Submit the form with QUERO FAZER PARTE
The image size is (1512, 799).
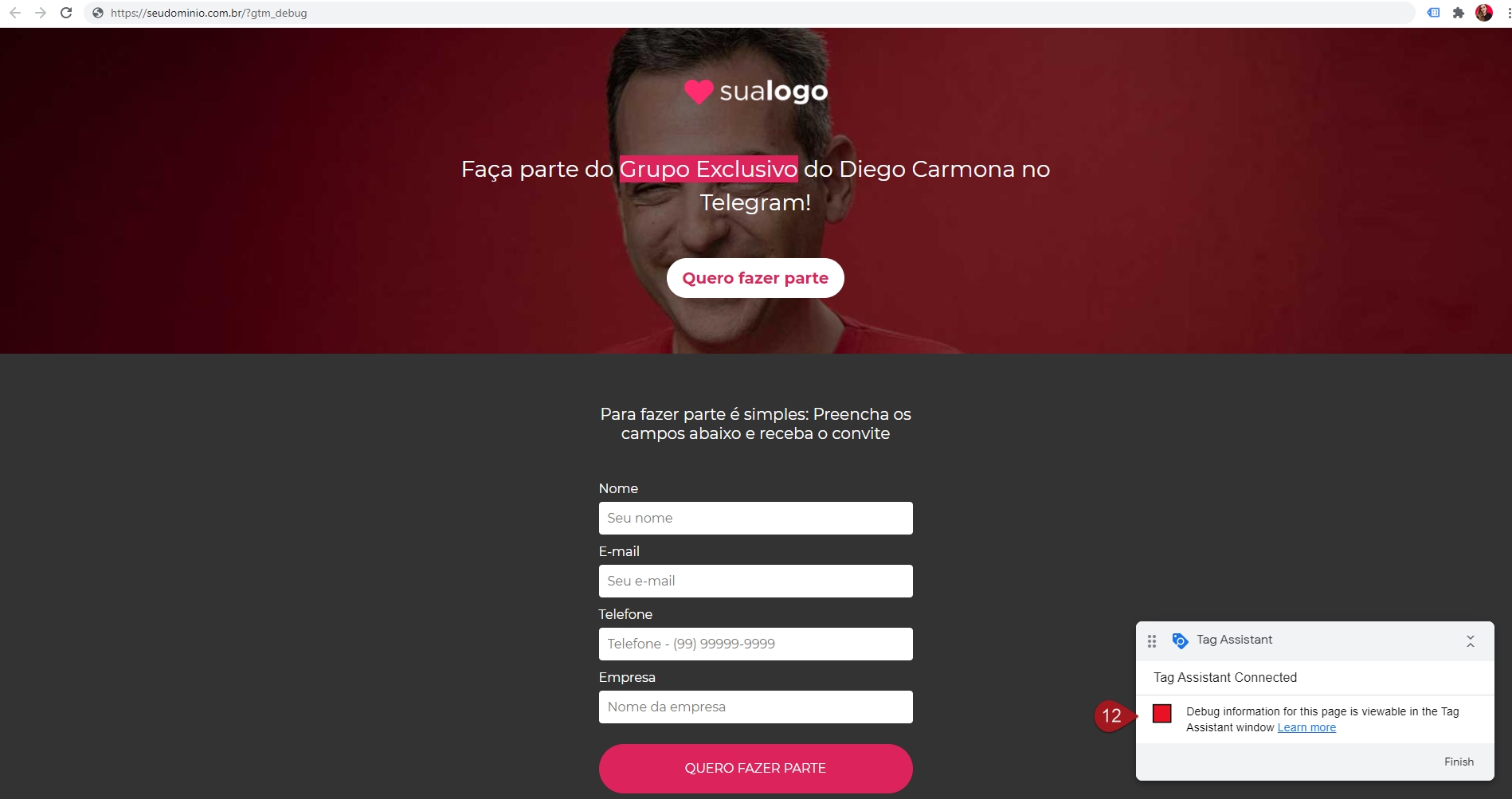[755, 768]
